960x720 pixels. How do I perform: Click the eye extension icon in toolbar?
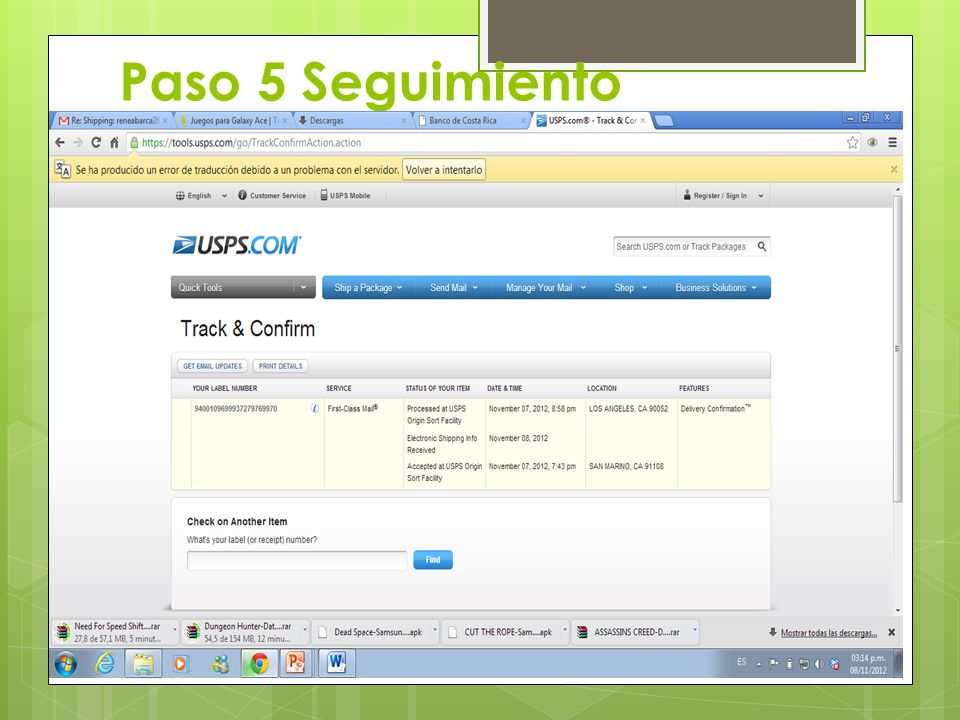[872, 143]
